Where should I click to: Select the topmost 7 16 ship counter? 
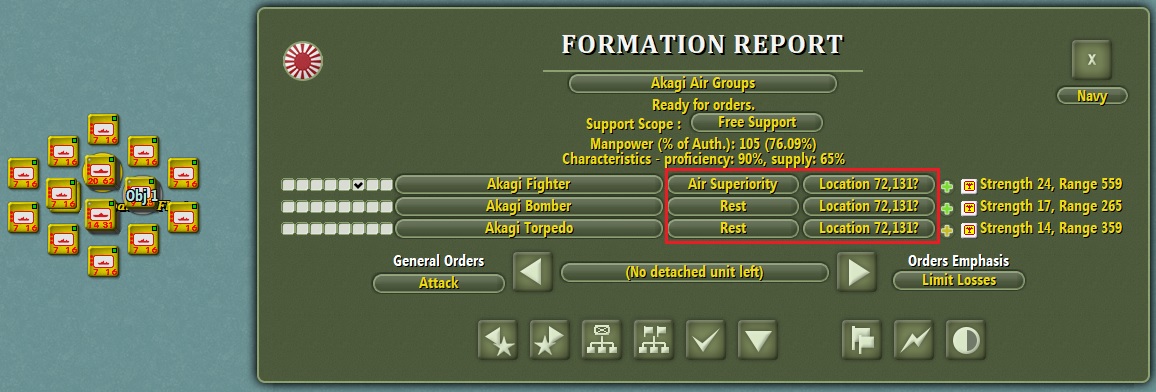click(x=103, y=129)
